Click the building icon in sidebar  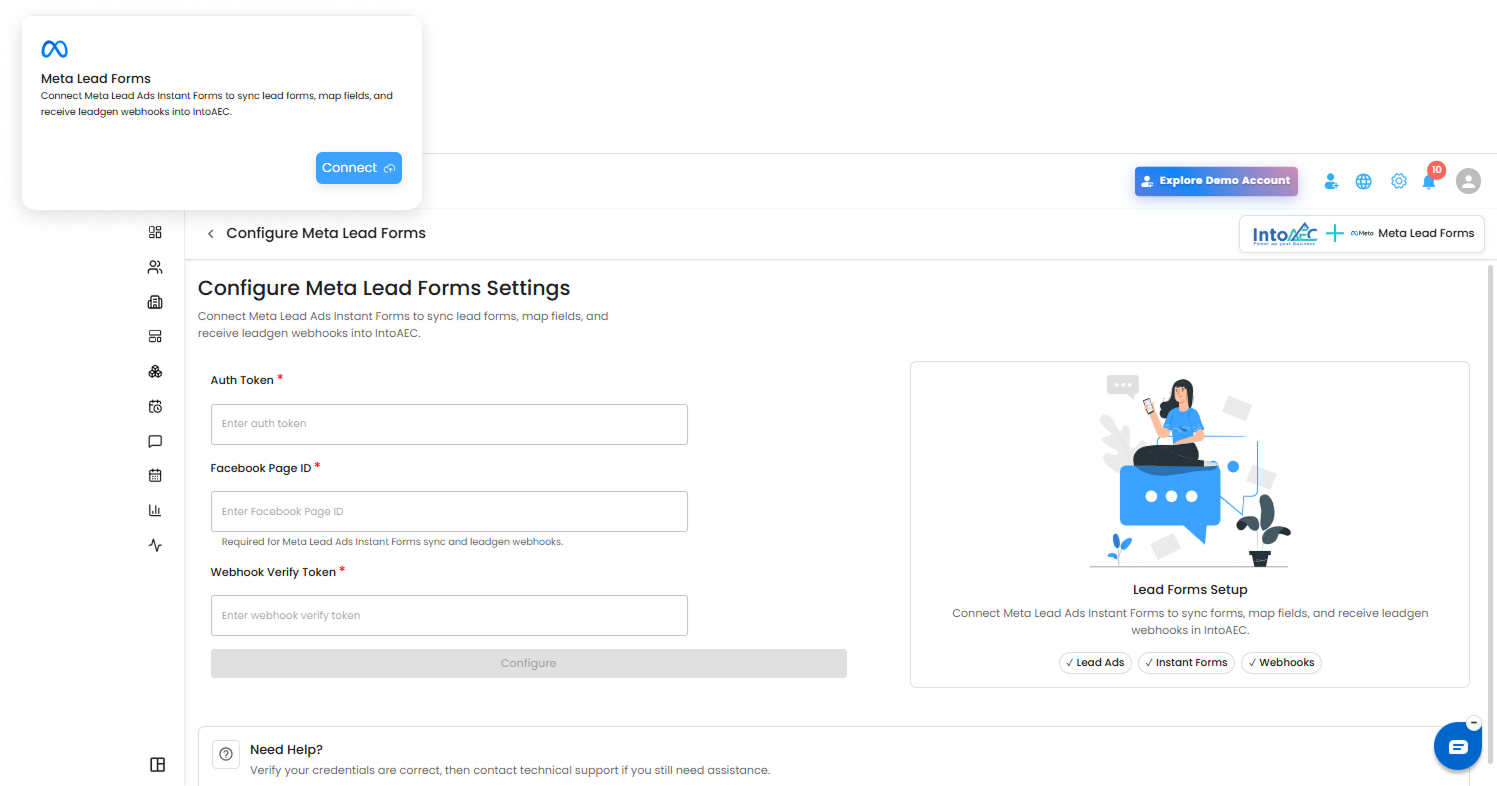[x=155, y=302]
